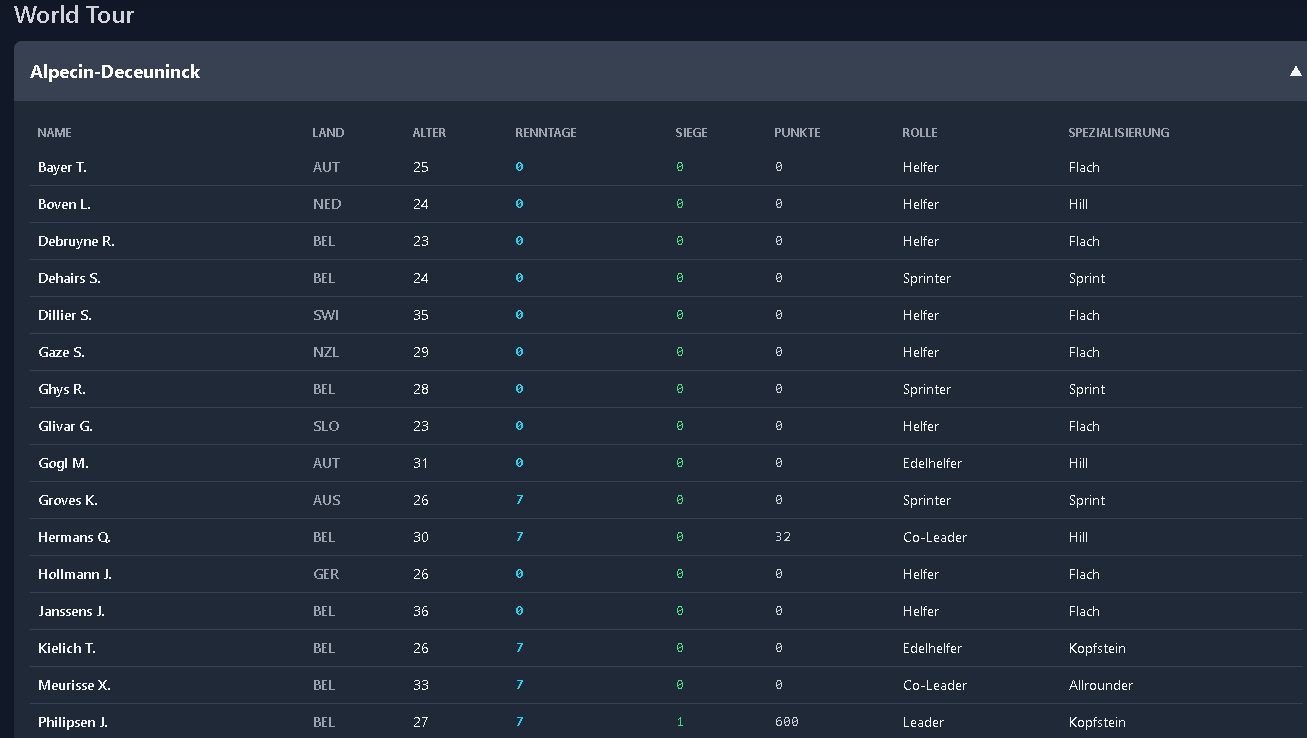Viewport: 1307px width, 738px height.
Task: Click rider Kielich T. name
Action: coord(67,648)
